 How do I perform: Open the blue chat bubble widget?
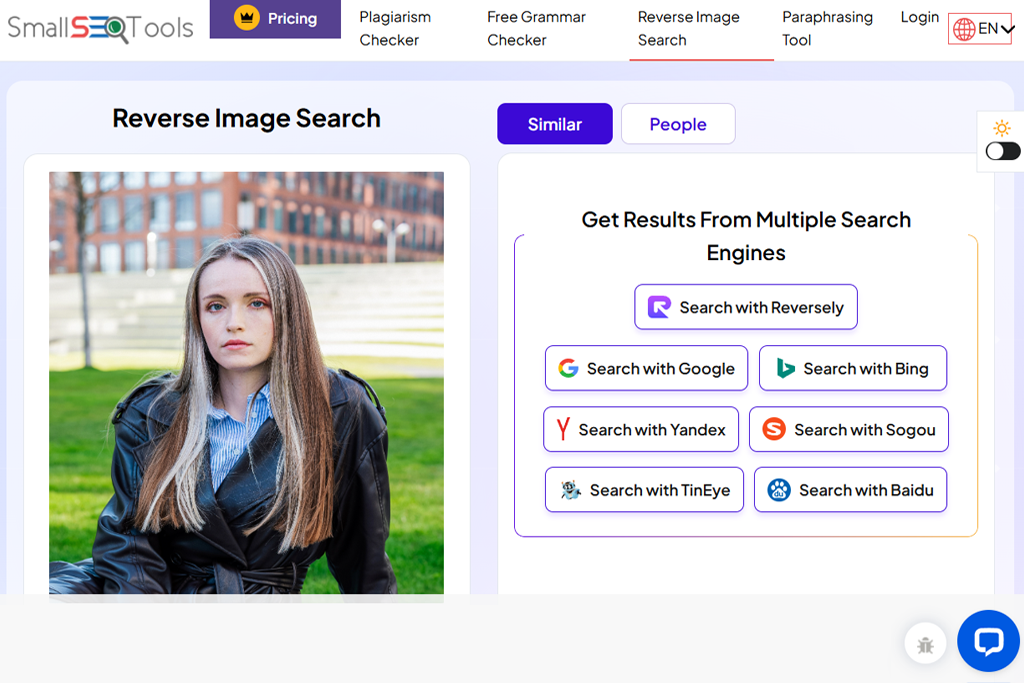[988, 641]
